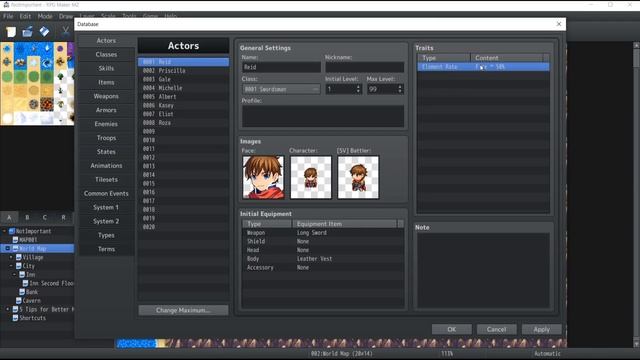Viewport: 640px width, 360px height.
Task: Switch to the Common Events tab
Action: 106,193
